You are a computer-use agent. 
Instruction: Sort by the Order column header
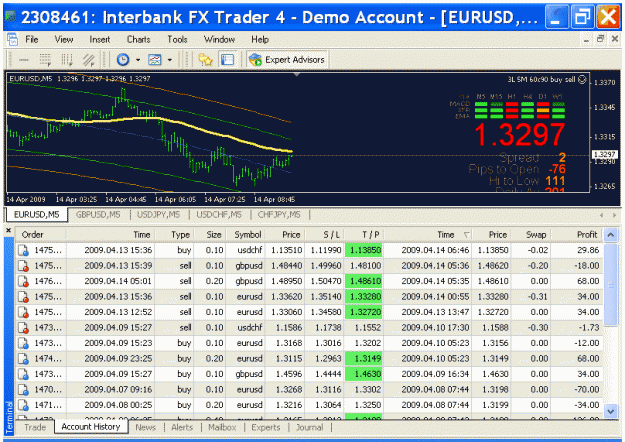tap(41, 234)
